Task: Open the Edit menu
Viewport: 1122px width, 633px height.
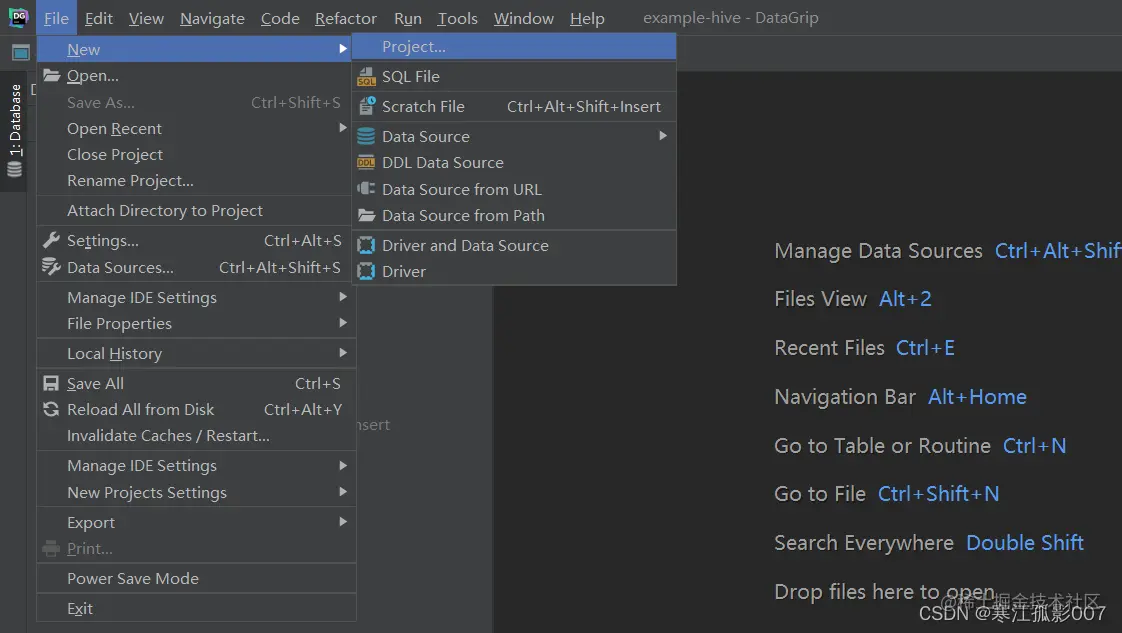Action: [x=99, y=18]
